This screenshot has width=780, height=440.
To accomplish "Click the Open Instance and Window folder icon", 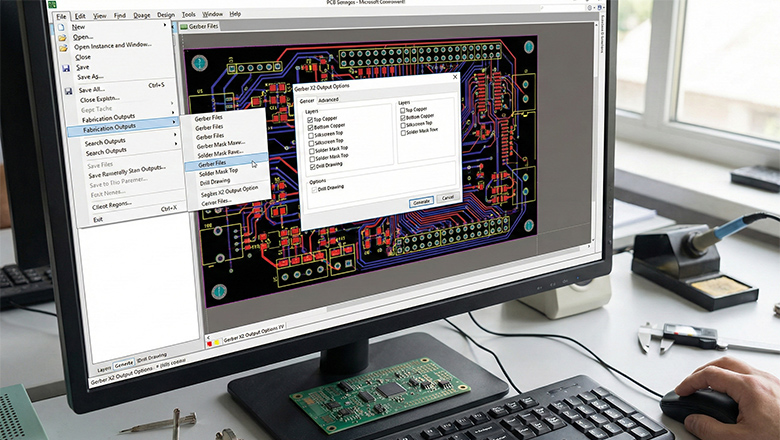I will click(x=63, y=46).
